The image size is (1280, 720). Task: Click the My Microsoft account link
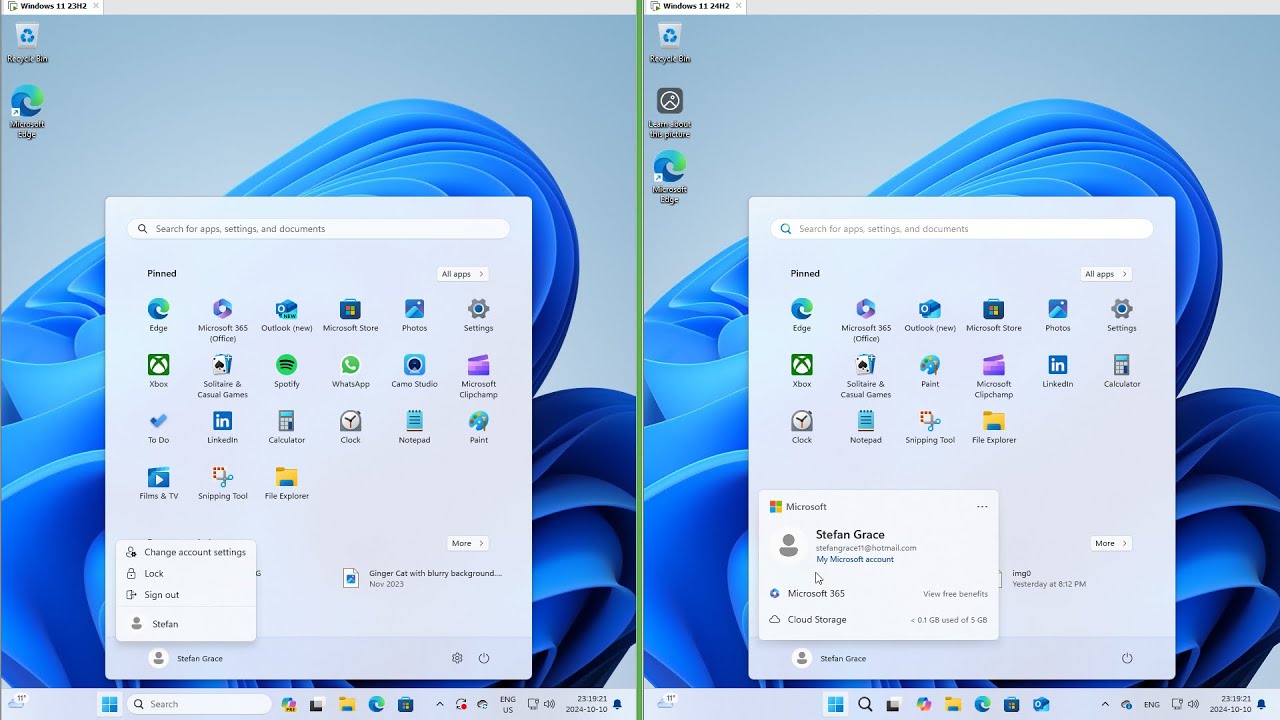pos(855,559)
